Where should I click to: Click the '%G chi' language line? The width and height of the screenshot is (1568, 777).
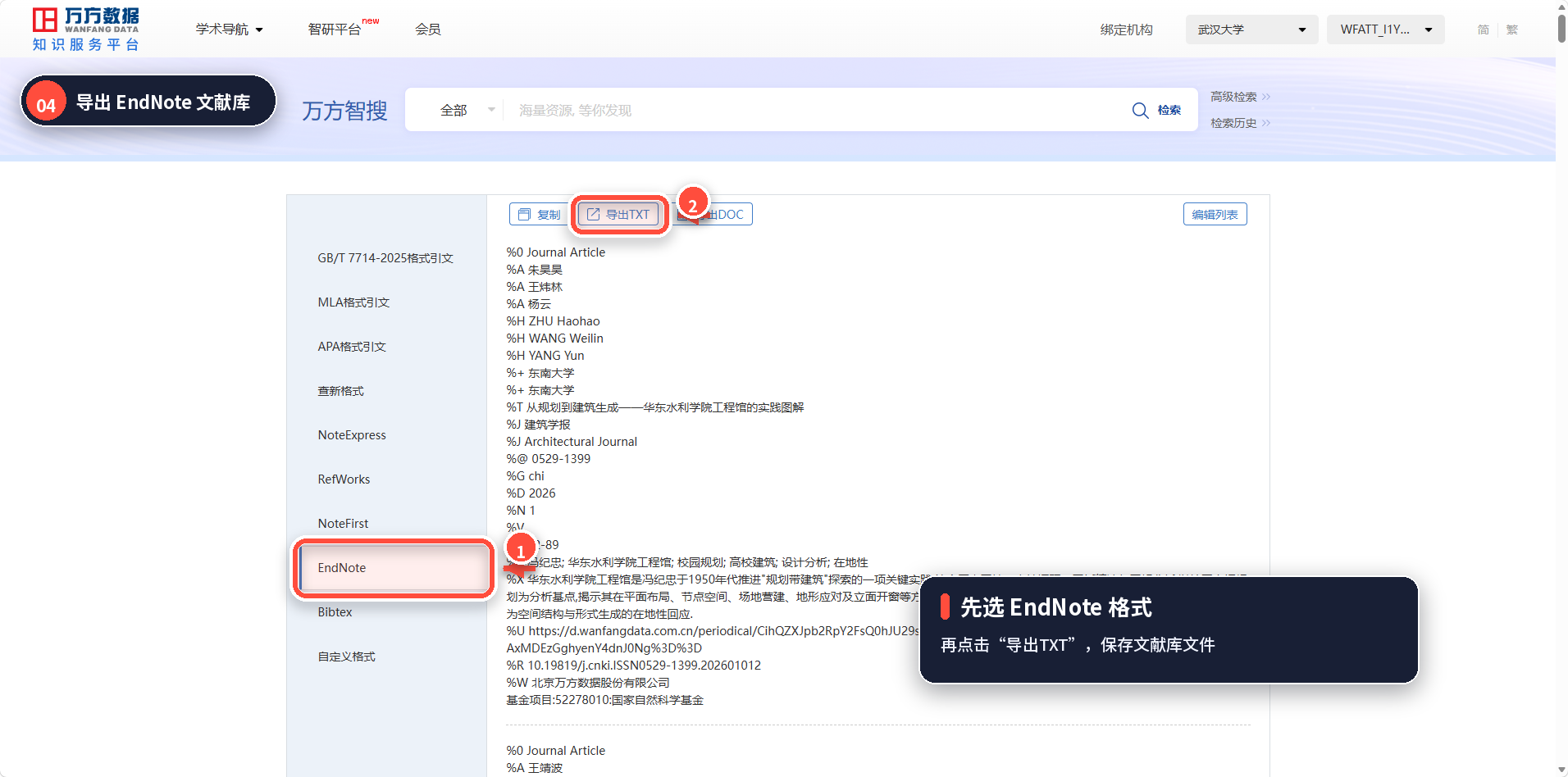click(x=525, y=476)
